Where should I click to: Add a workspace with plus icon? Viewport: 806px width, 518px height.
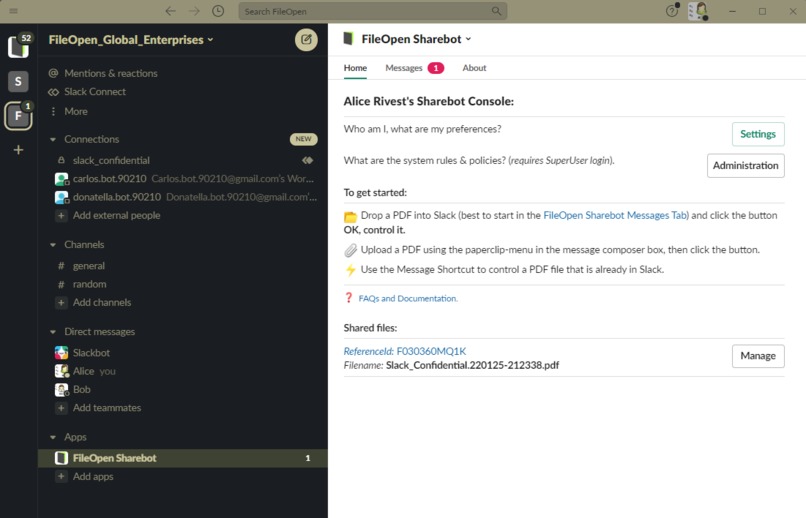pos(18,150)
